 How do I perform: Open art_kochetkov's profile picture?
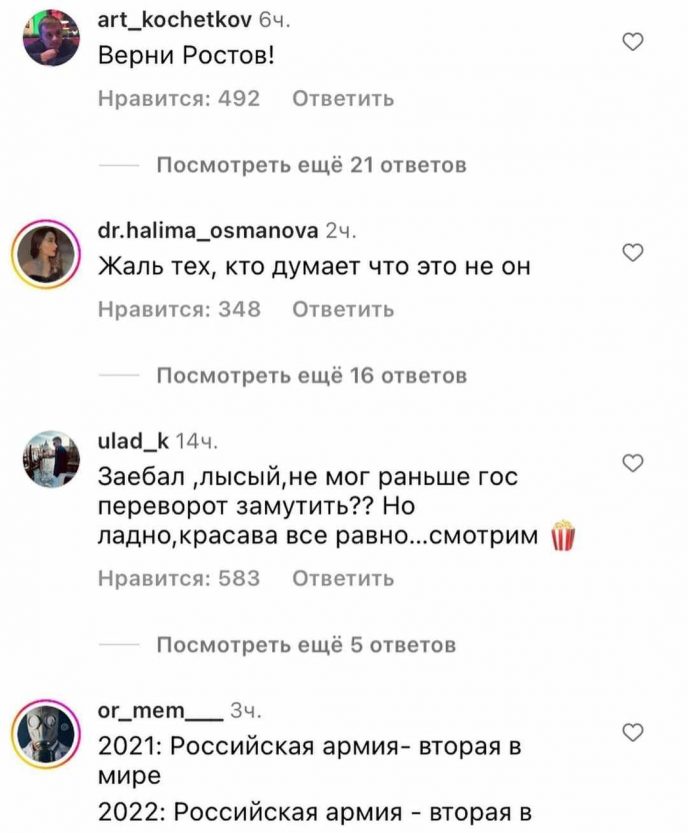coord(51,37)
